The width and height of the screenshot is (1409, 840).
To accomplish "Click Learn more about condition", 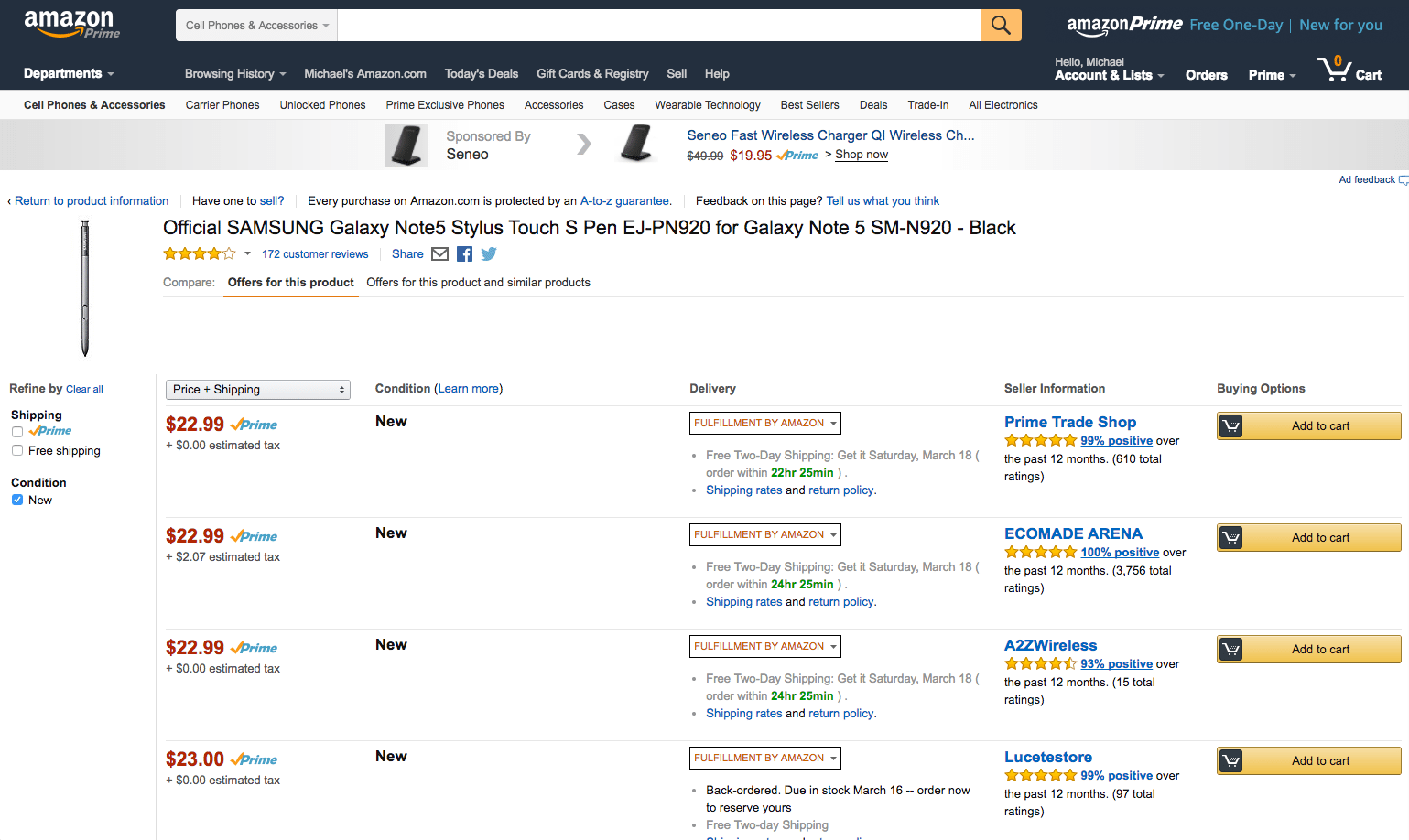I will (468, 389).
